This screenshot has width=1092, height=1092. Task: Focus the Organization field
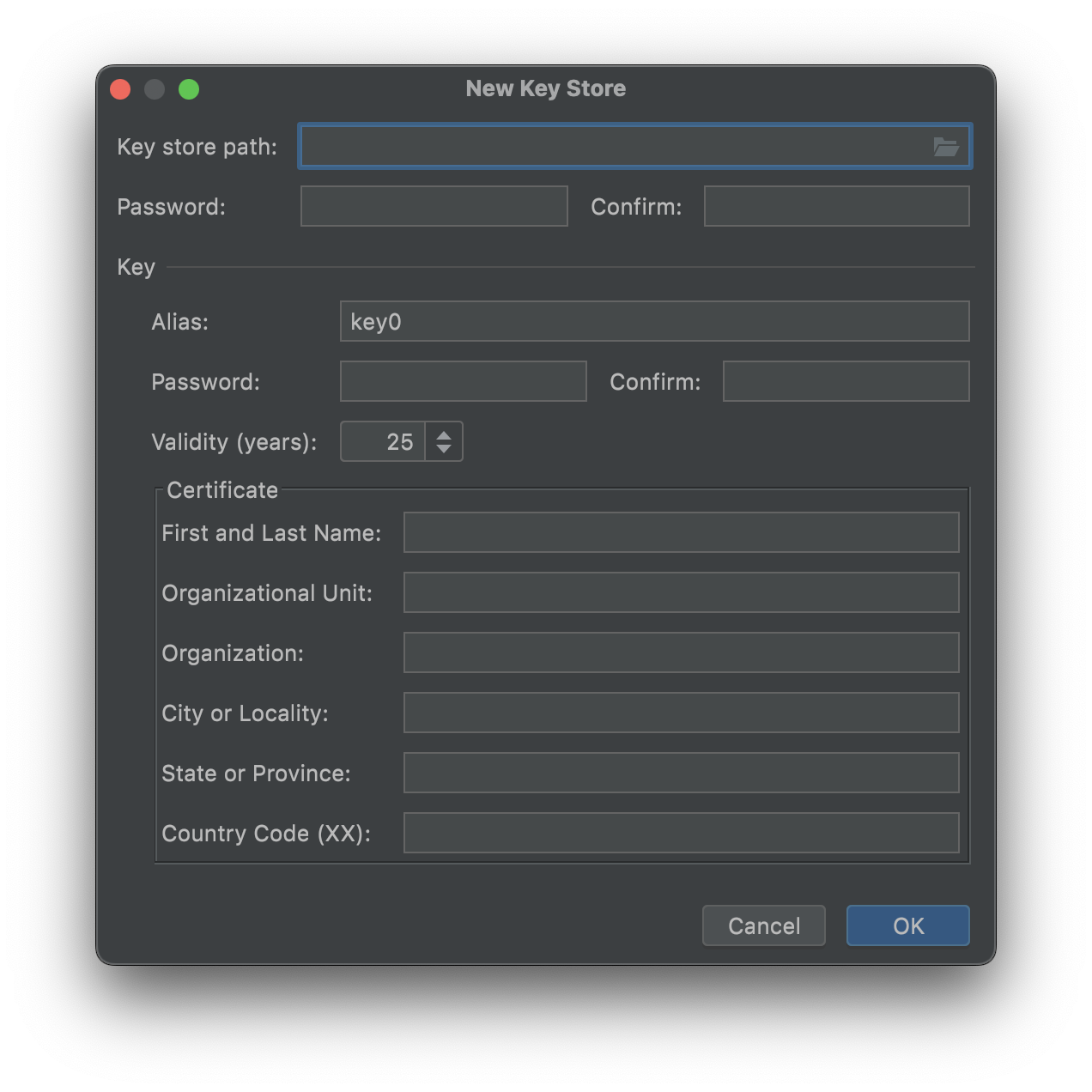(x=682, y=652)
